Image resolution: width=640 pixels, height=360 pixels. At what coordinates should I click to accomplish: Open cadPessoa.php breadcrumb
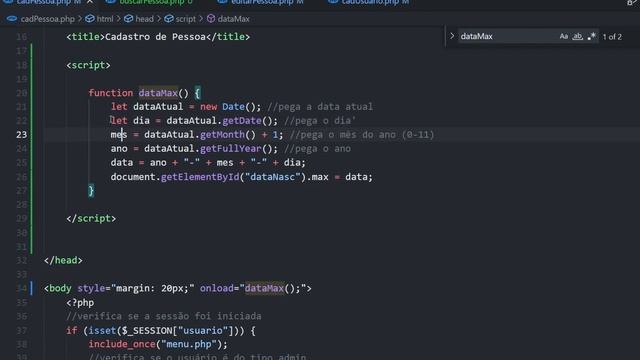[x=47, y=19]
